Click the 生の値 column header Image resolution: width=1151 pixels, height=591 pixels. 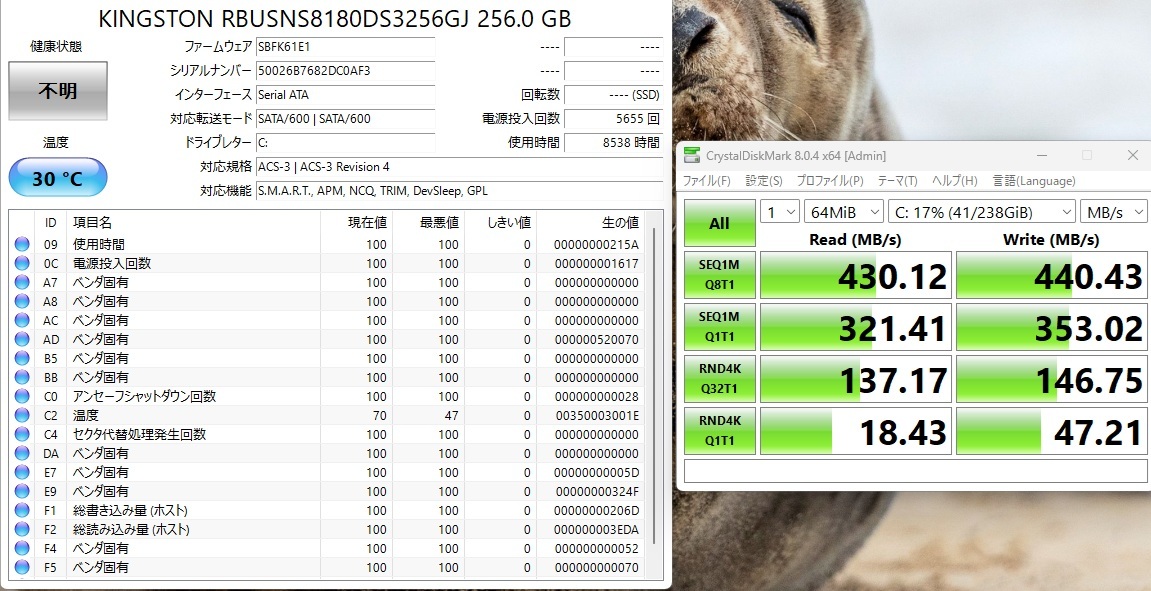coord(590,222)
